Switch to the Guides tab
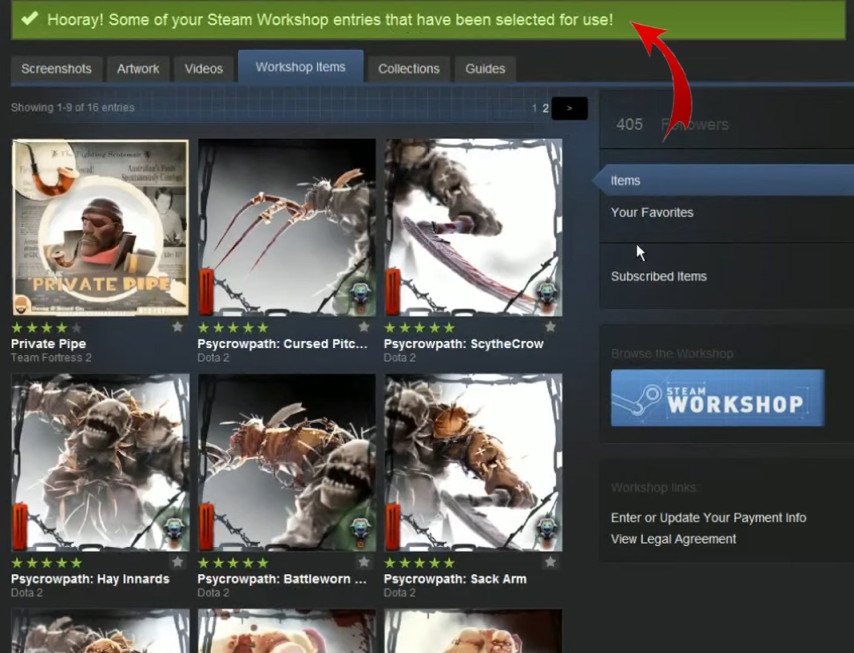This screenshot has width=854, height=653. tap(485, 69)
